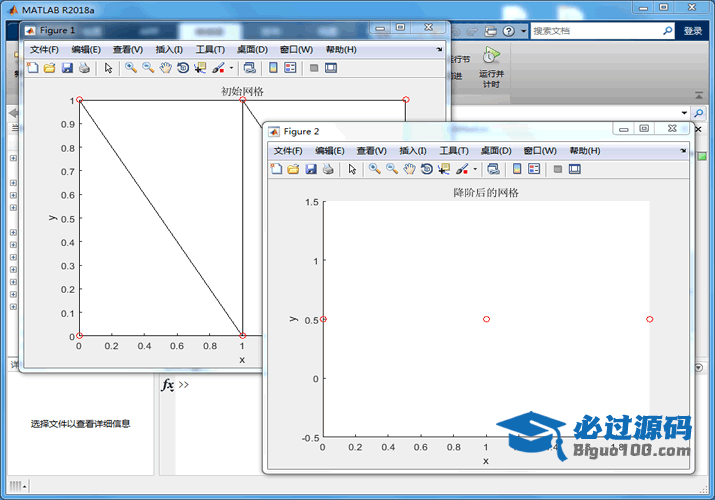Viewport: 715px width, 500px height.
Task: Click New Figure icon in Figure 1 toolbar
Action: pyautogui.click(x=32, y=68)
